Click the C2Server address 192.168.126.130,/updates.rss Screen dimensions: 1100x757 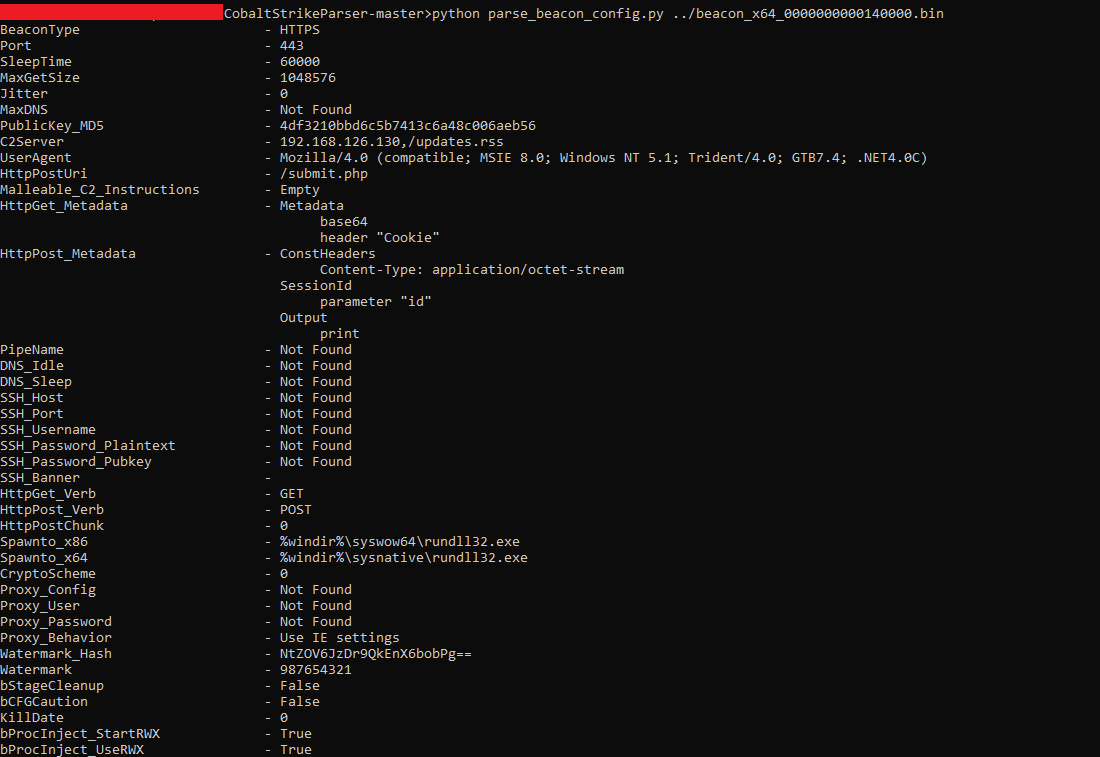392,142
